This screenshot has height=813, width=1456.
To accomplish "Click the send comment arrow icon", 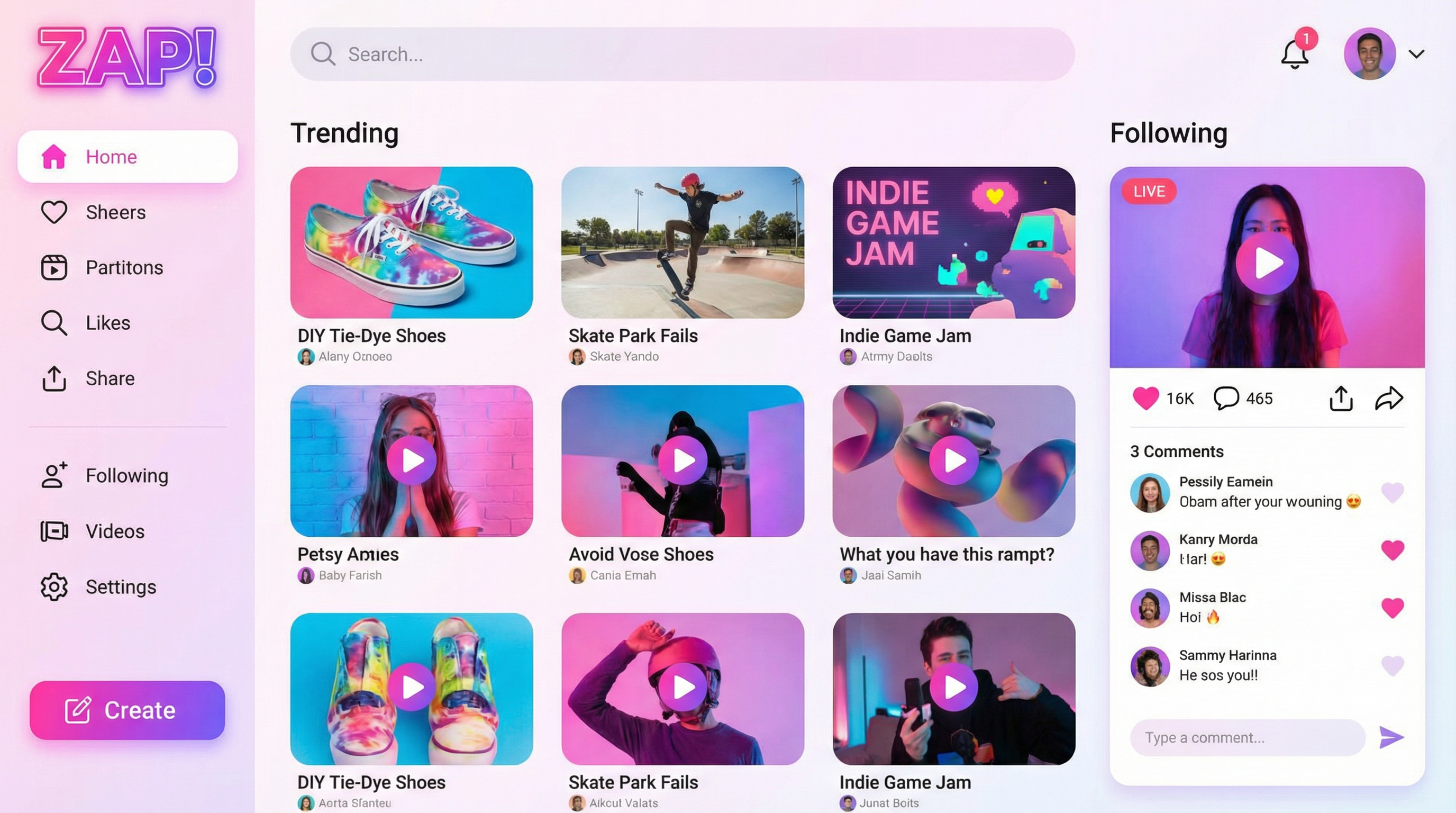I will pyautogui.click(x=1391, y=737).
